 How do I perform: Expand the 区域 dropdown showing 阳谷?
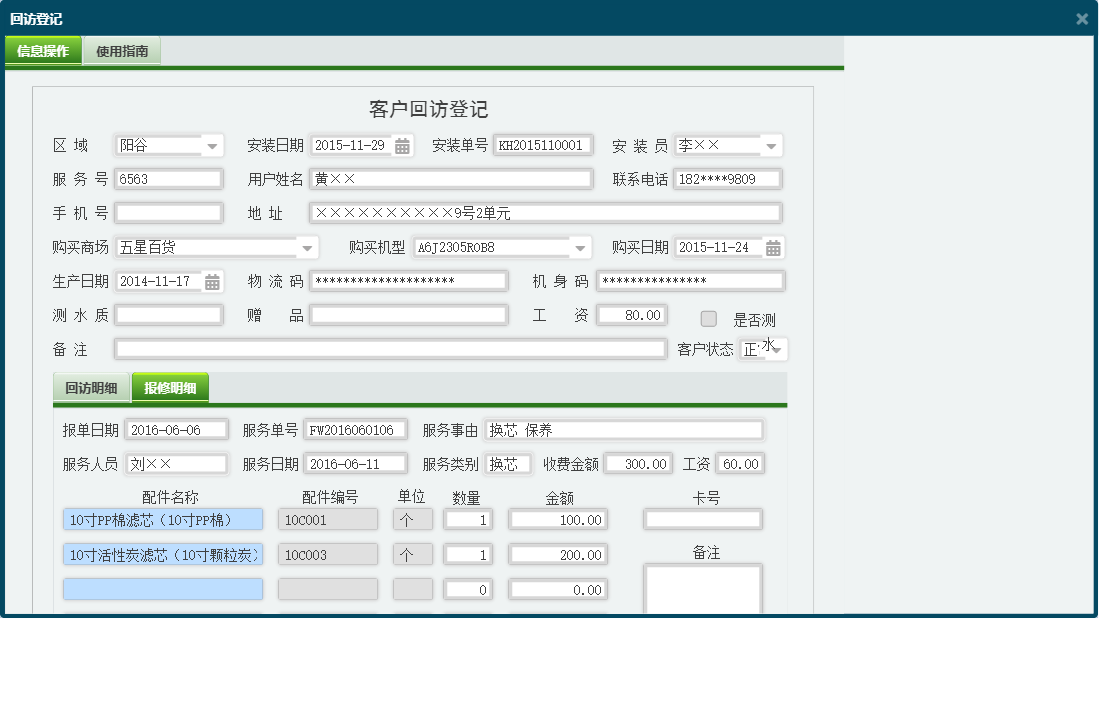point(212,144)
